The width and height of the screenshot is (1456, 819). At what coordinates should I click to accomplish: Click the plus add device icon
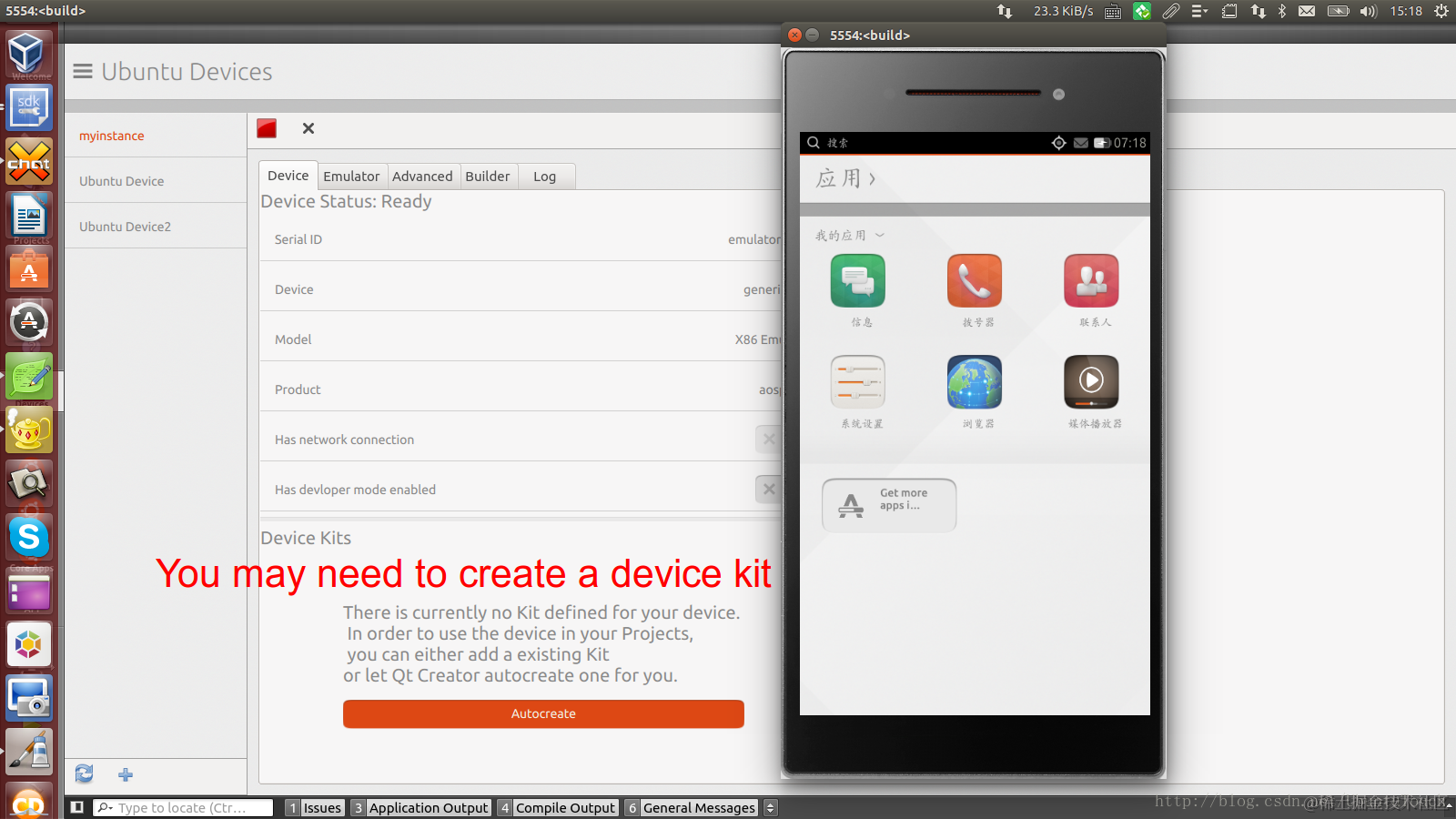point(126,774)
